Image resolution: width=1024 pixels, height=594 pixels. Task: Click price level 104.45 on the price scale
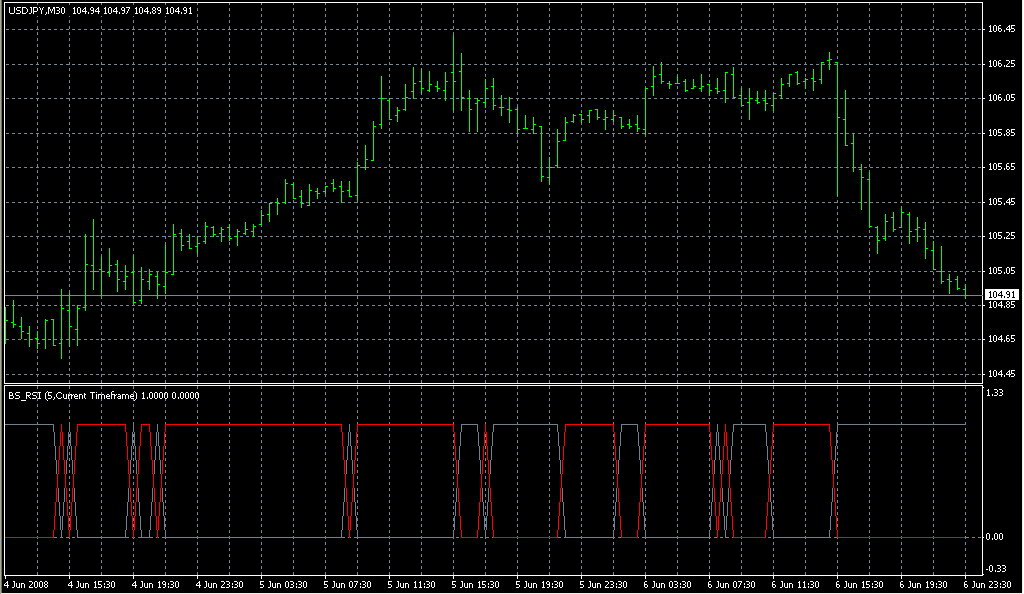pos(1002,374)
